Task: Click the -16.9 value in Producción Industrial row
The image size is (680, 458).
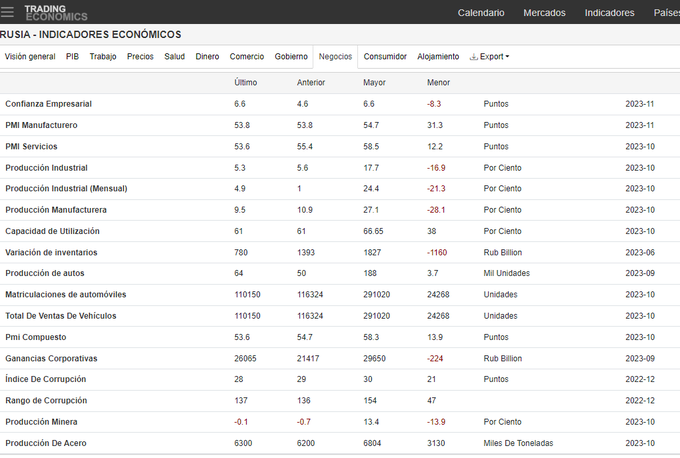Action: click(x=436, y=167)
